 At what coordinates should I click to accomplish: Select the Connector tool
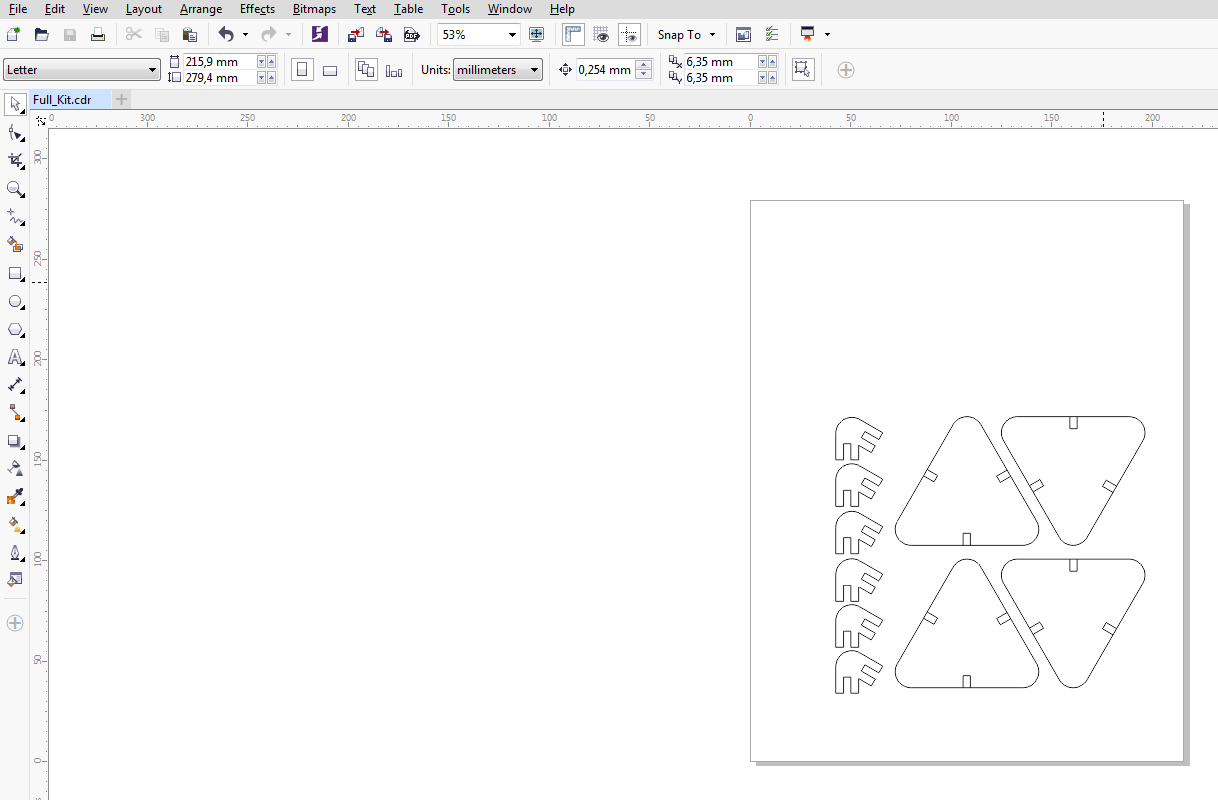[15, 412]
